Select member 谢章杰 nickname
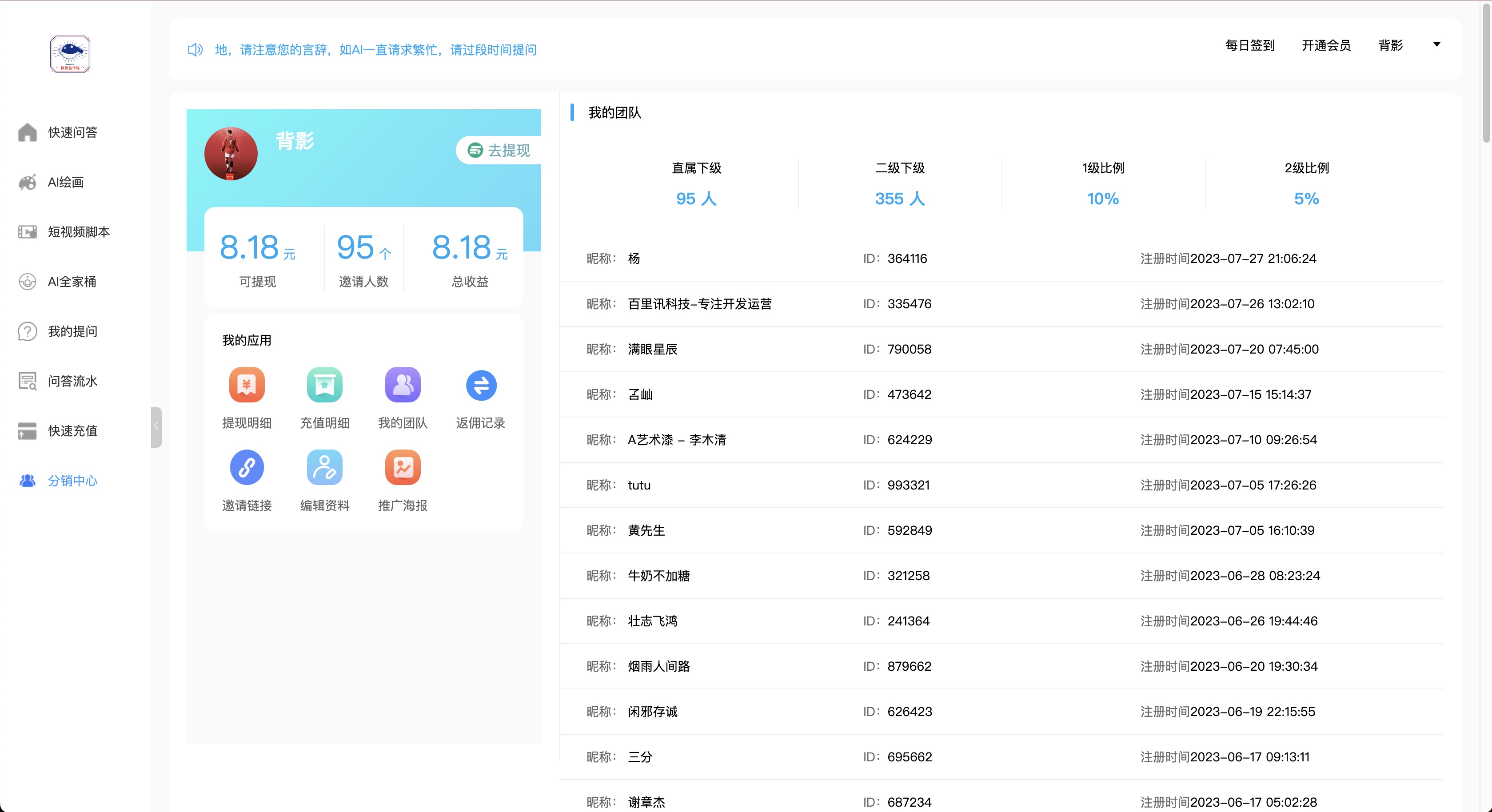This screenshot has height=812, width=1492. [x=646, y=802]
